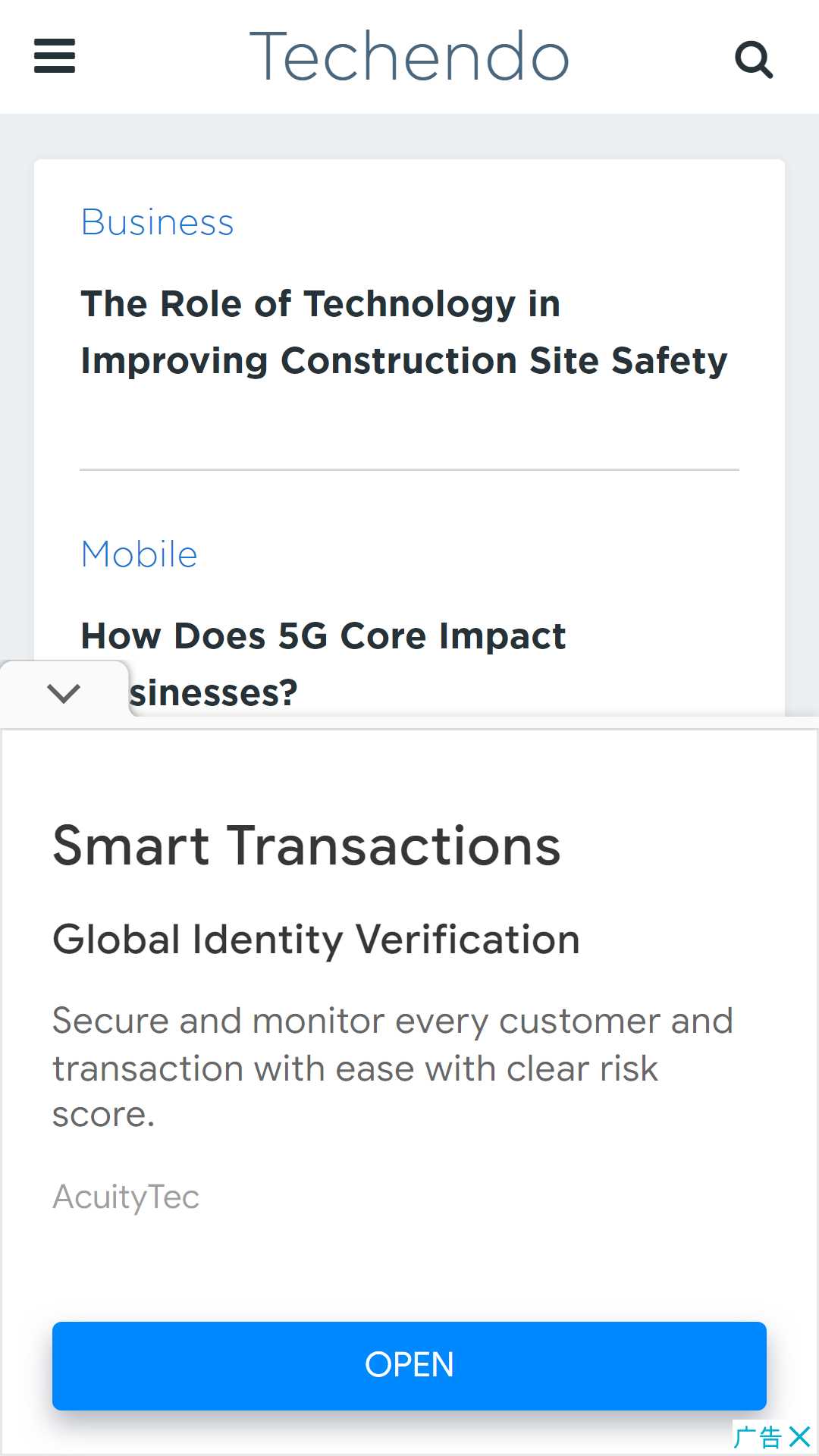Image resolution: width=819 pixels, height=1456 pixels.
Task: Close the ad with the X icon
Action: [799, 1436]
